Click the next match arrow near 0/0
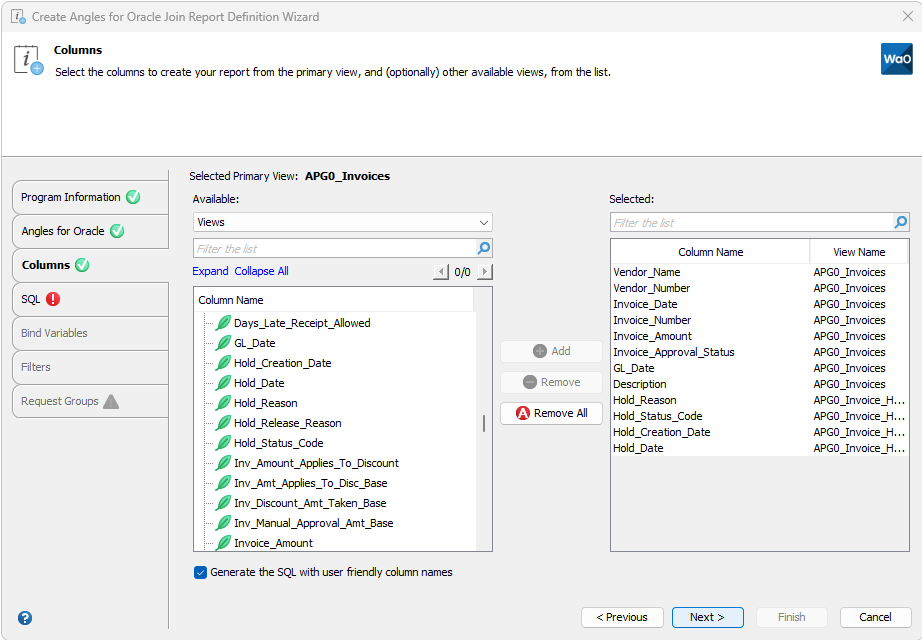The height and width of the screenshot is (640, 922). (x=485, y=272)
